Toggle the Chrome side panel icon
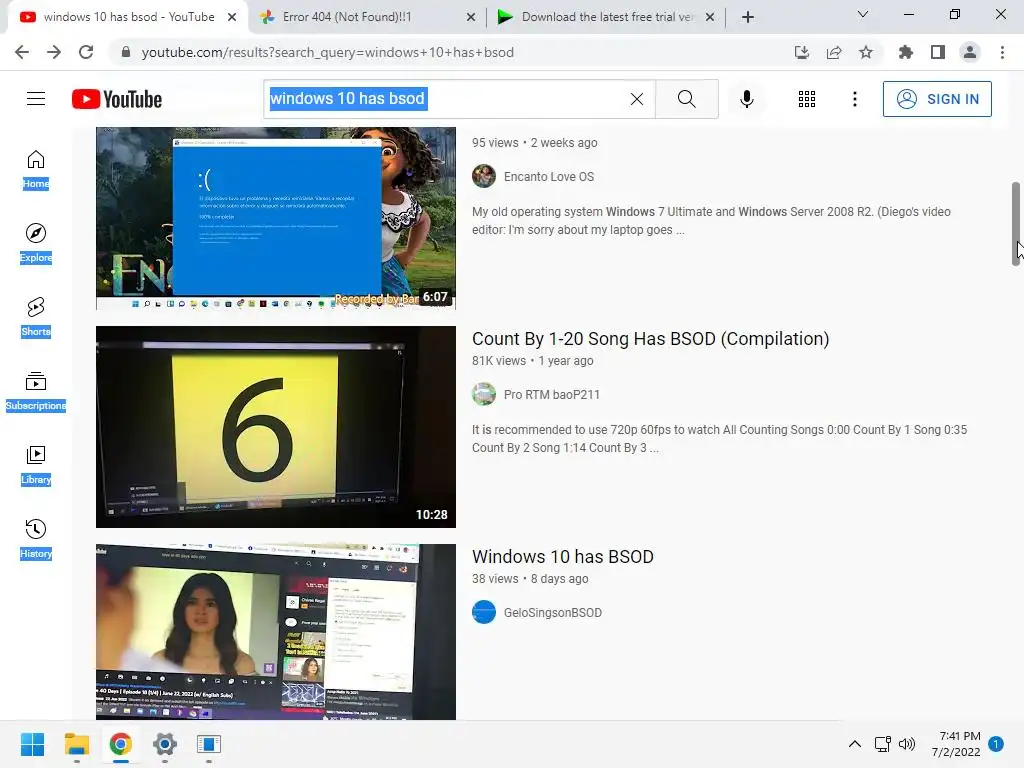The image size is (1024, 768). 938,52
